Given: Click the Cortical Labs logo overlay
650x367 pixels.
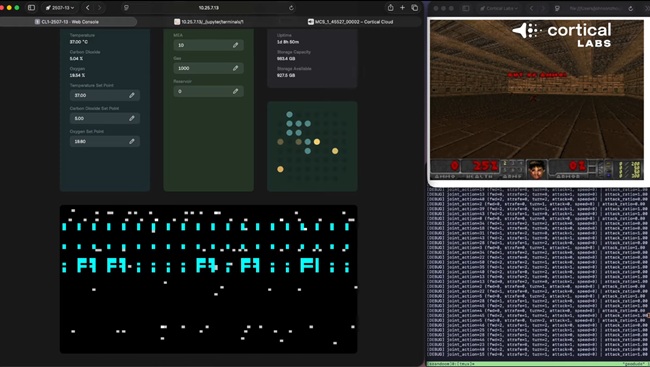Looking at the screenshot, I should [562, 35].
